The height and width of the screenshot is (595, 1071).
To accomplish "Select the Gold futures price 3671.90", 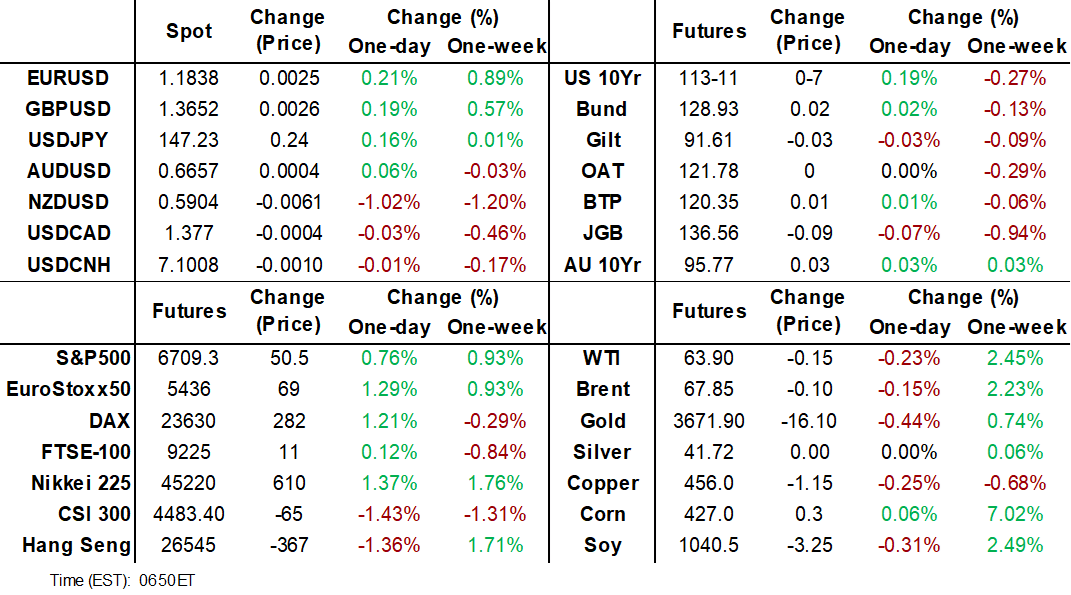I will click(x=709, y=421).
